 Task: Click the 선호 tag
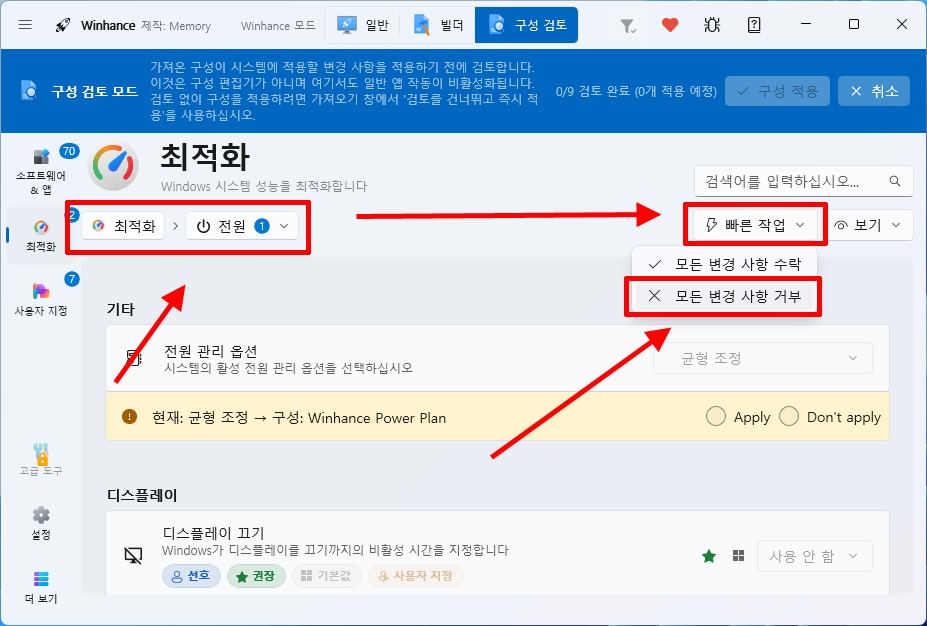tap(191, 576)
